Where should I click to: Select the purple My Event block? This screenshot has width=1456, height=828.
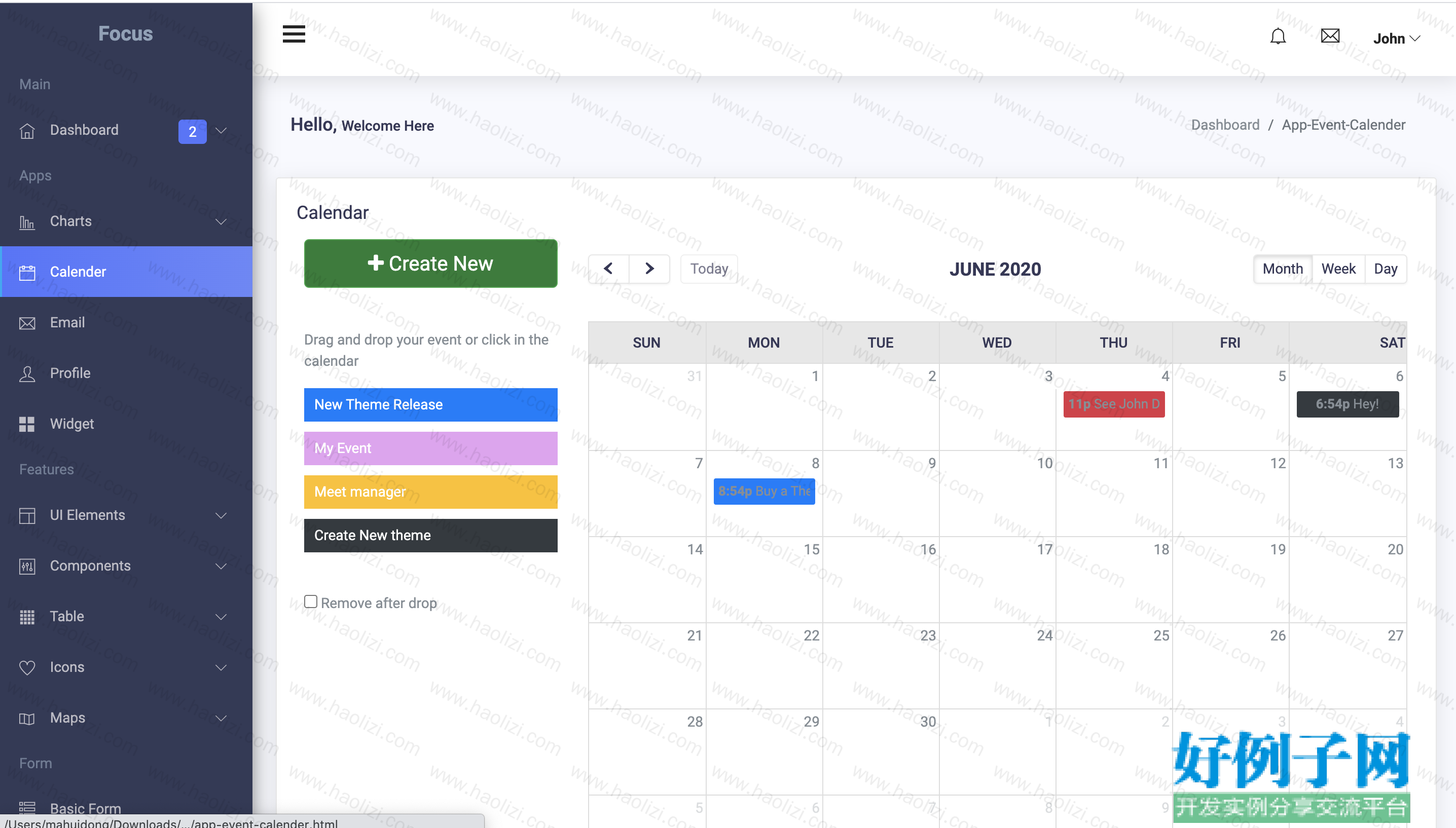[430, 448]
